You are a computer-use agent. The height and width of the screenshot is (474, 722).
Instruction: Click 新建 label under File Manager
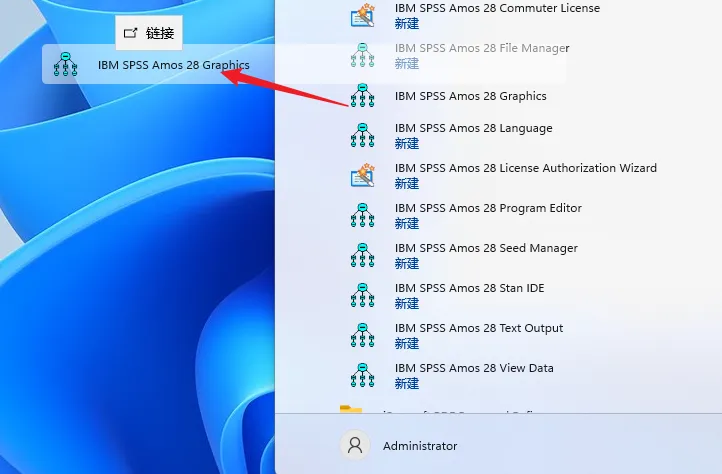407,64
